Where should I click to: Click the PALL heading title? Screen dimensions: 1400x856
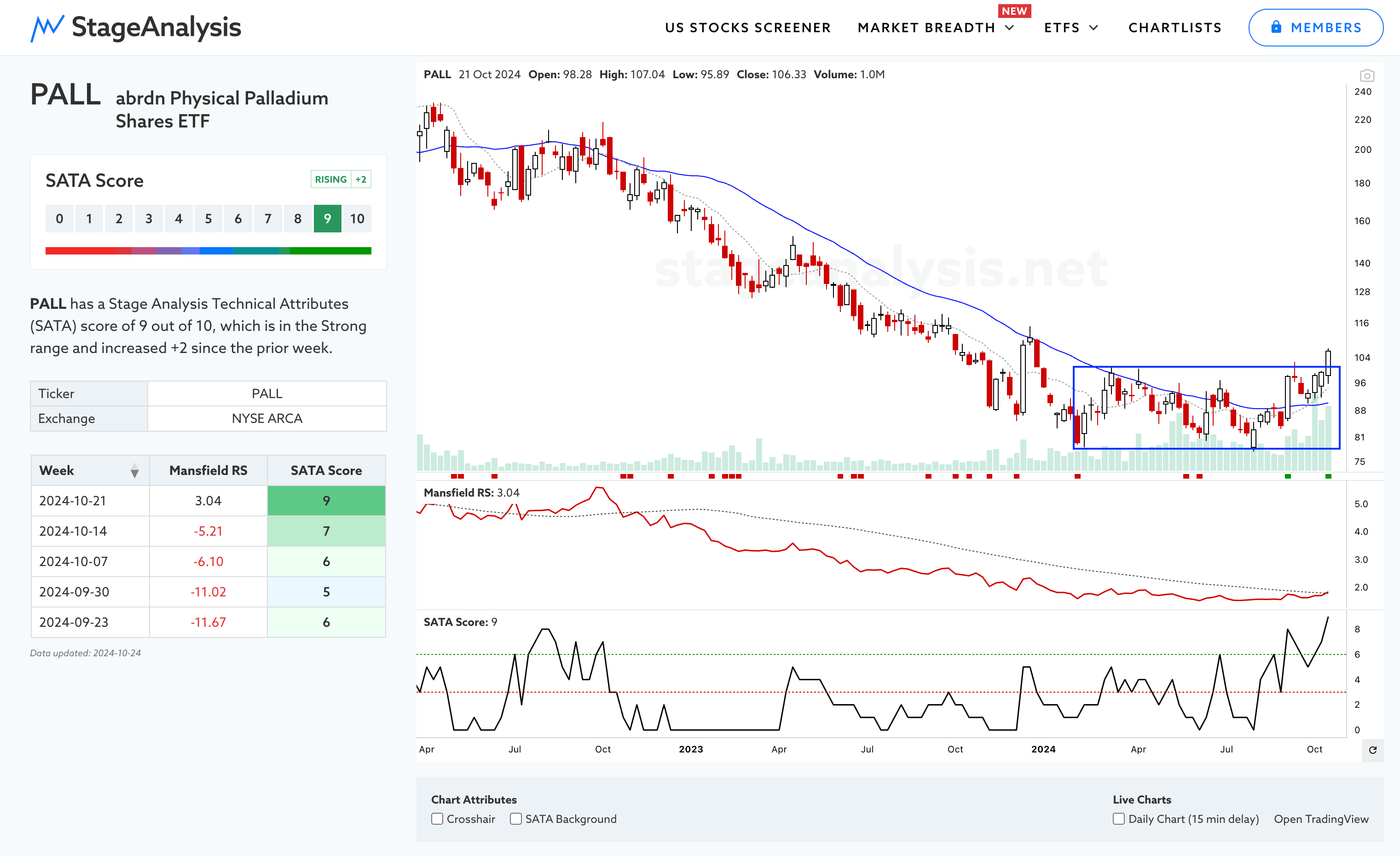pos(65,94)
